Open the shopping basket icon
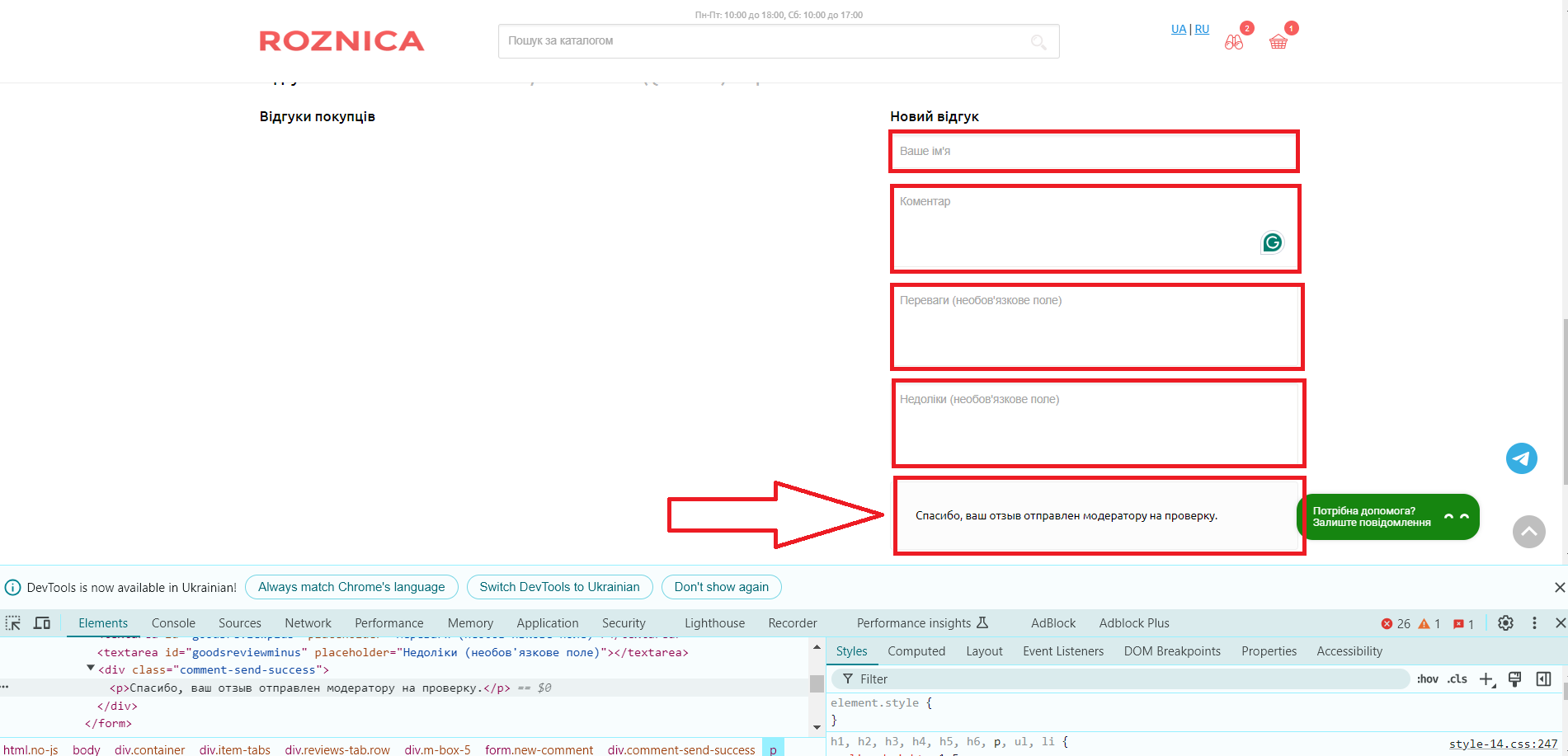Image resolution: width=1568 pixels, height=756 pixels. 1278,42
